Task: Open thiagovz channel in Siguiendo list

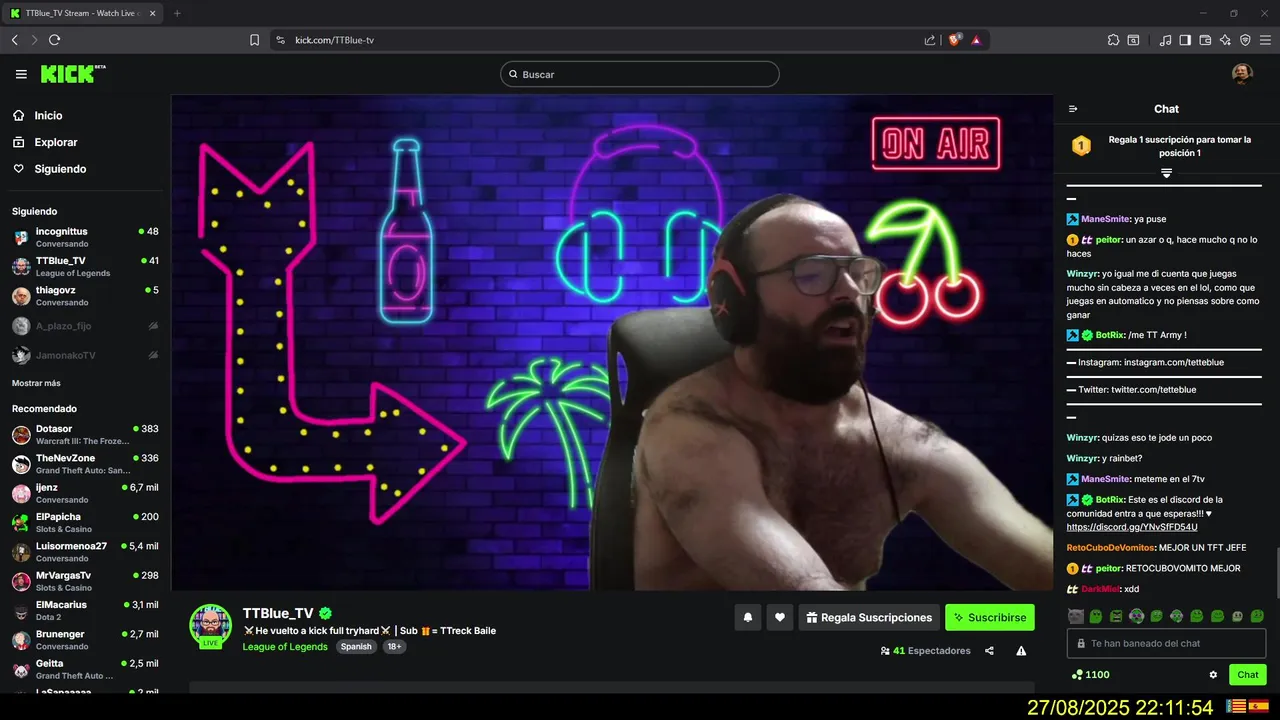Action: pos(85,296)
